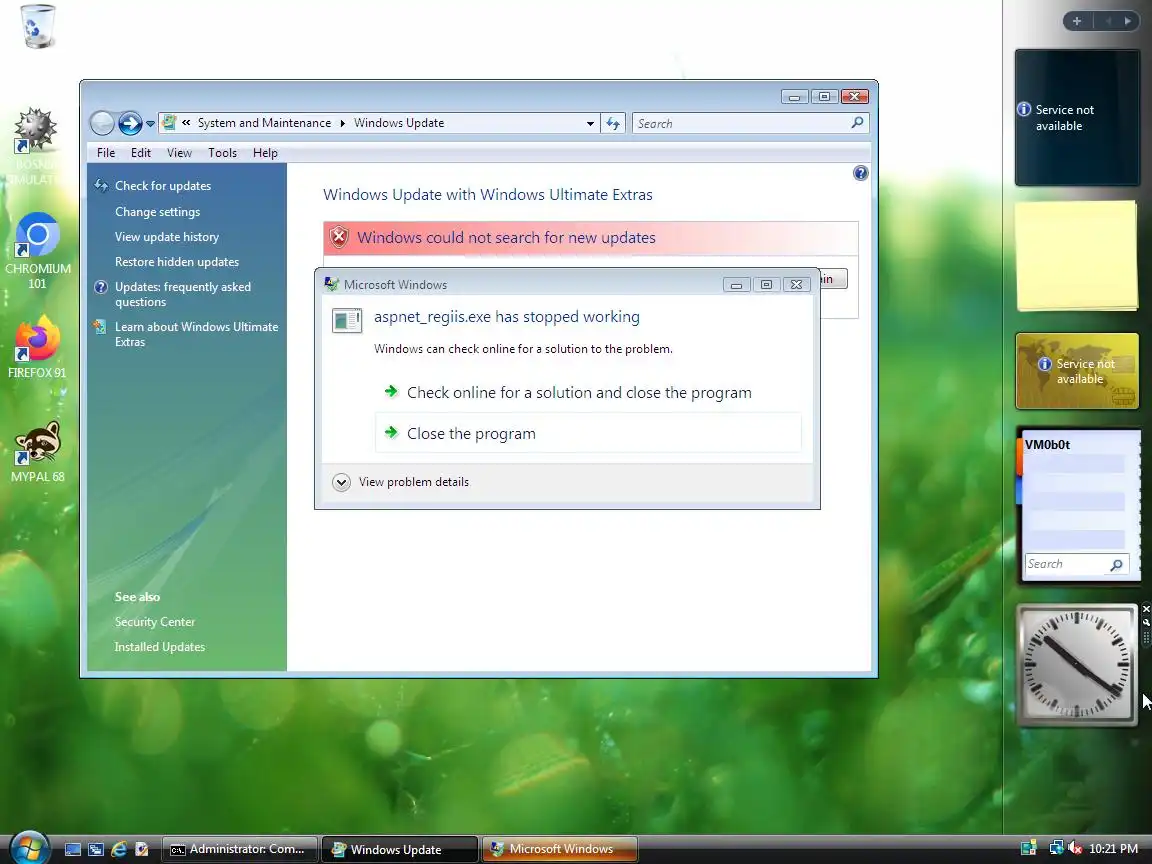This screenshot has width=1152, height=864.
Task: Close the Microsoft Windows error dialog
Action: [x=796, y=284]
